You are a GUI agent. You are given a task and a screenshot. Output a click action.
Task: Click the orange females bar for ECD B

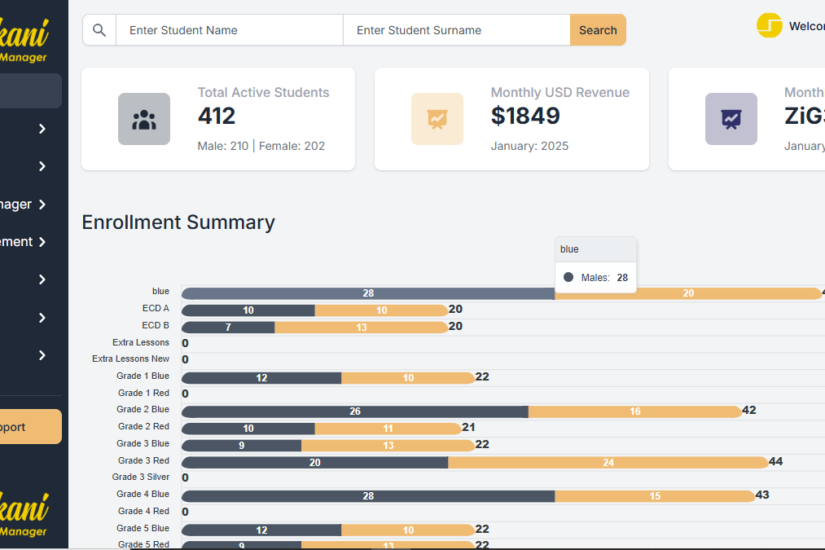pyautogui.click(x=361, y=327)
